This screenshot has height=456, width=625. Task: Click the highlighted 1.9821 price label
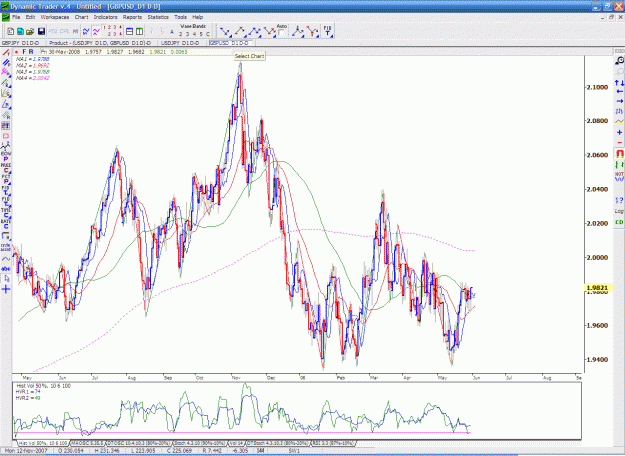[x=596, y=287]
